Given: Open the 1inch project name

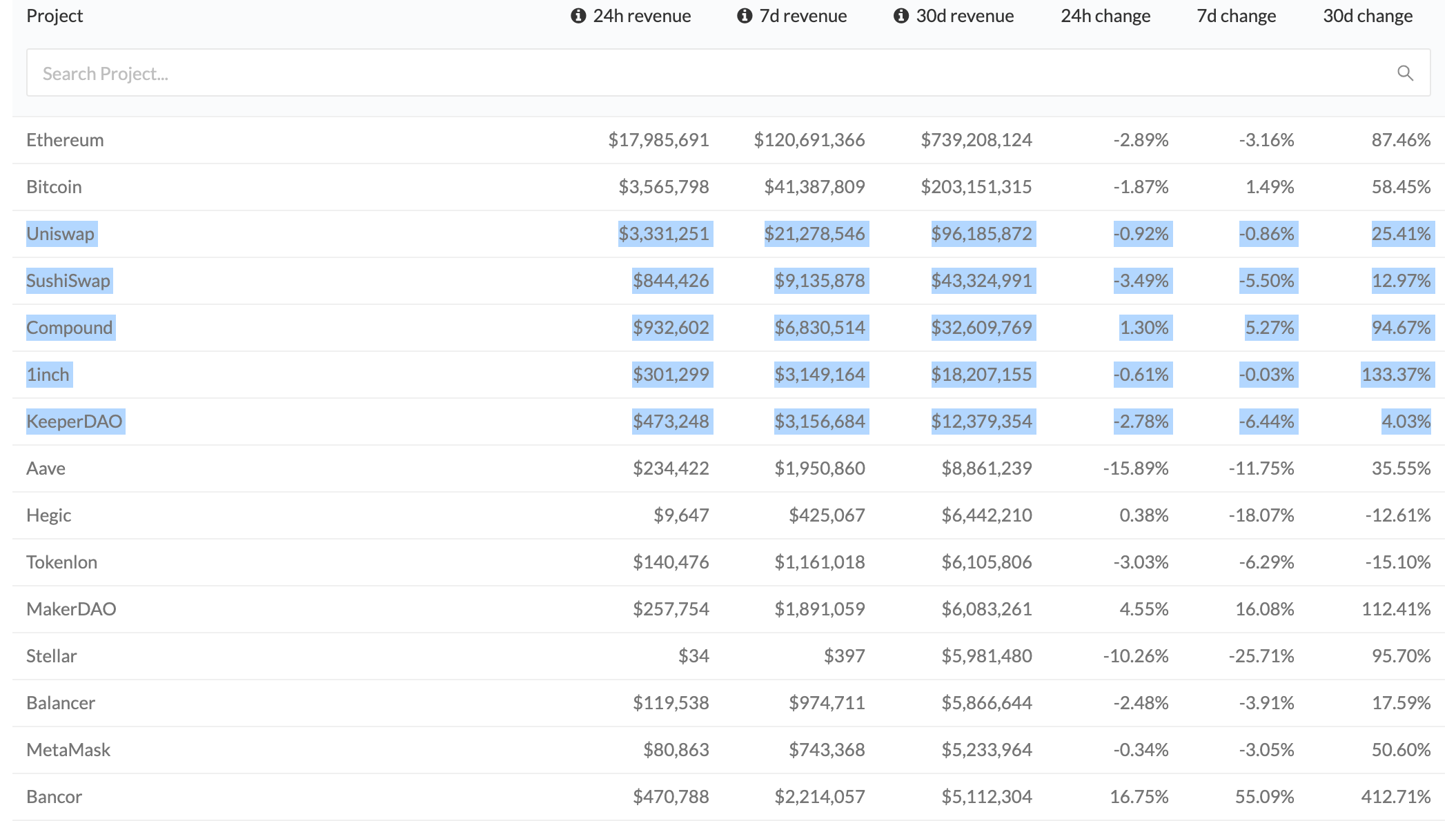Looking at the screenshot, I should [48, 375].
